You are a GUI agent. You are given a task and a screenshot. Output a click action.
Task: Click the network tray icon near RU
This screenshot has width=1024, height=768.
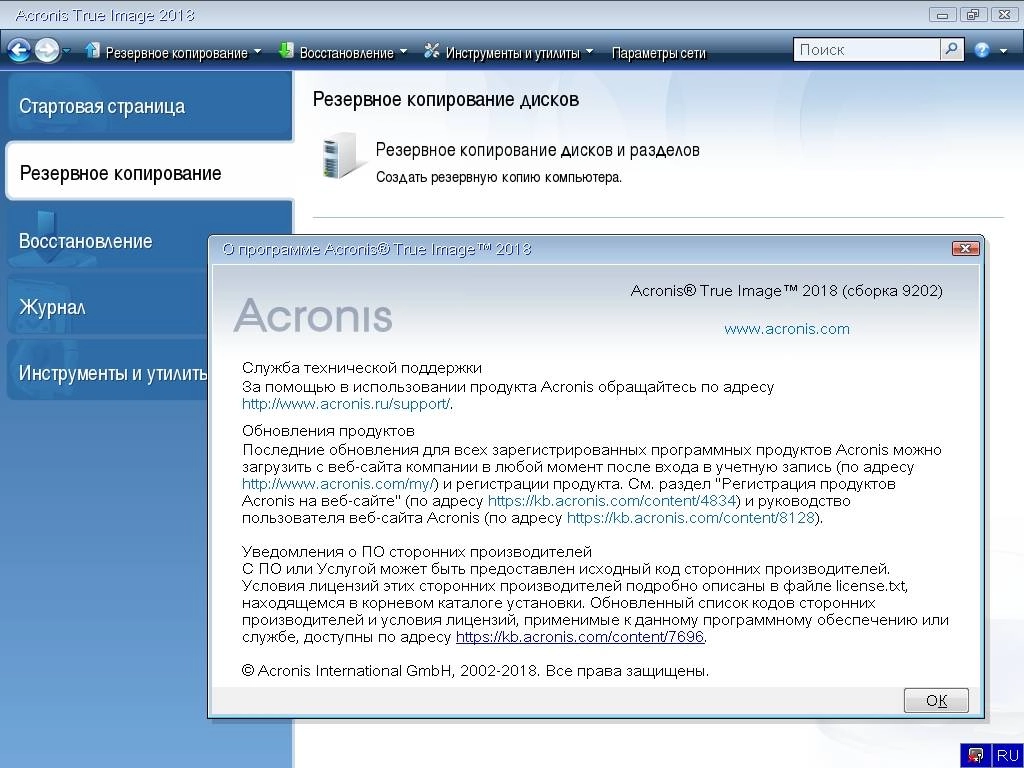[x=976, y=756]
